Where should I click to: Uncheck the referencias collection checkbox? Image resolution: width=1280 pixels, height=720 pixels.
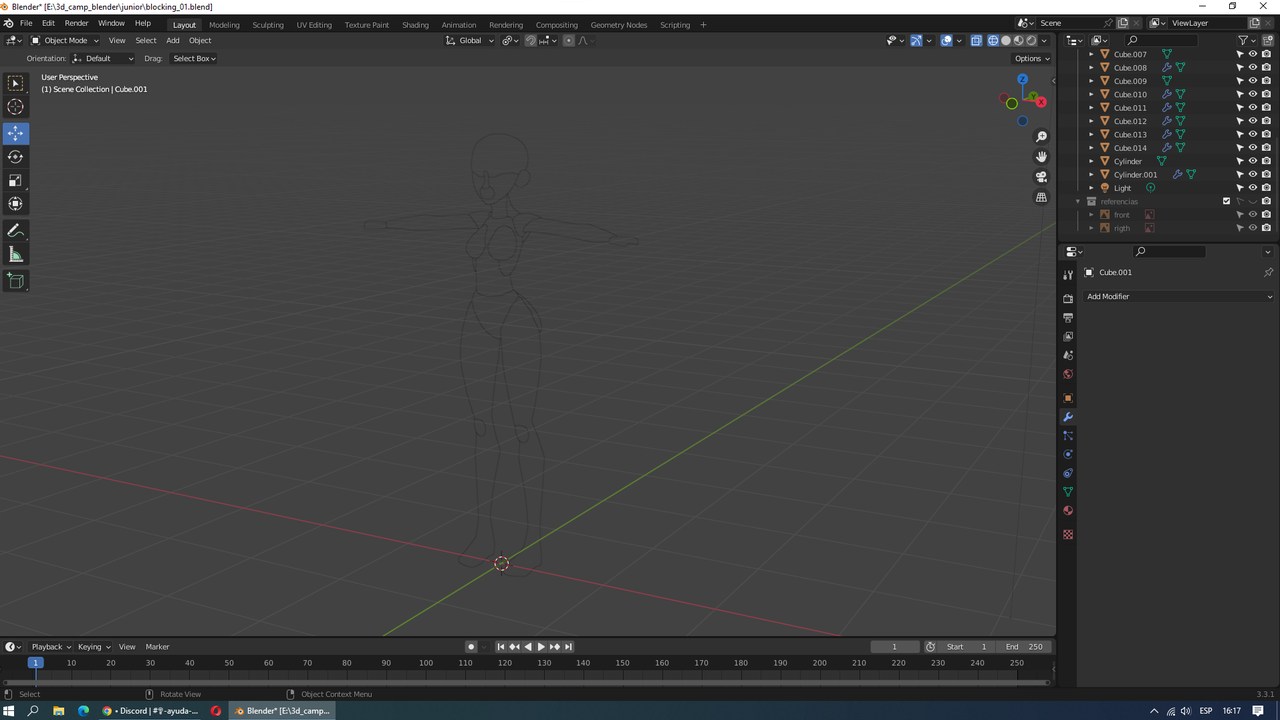point(1227,201)
